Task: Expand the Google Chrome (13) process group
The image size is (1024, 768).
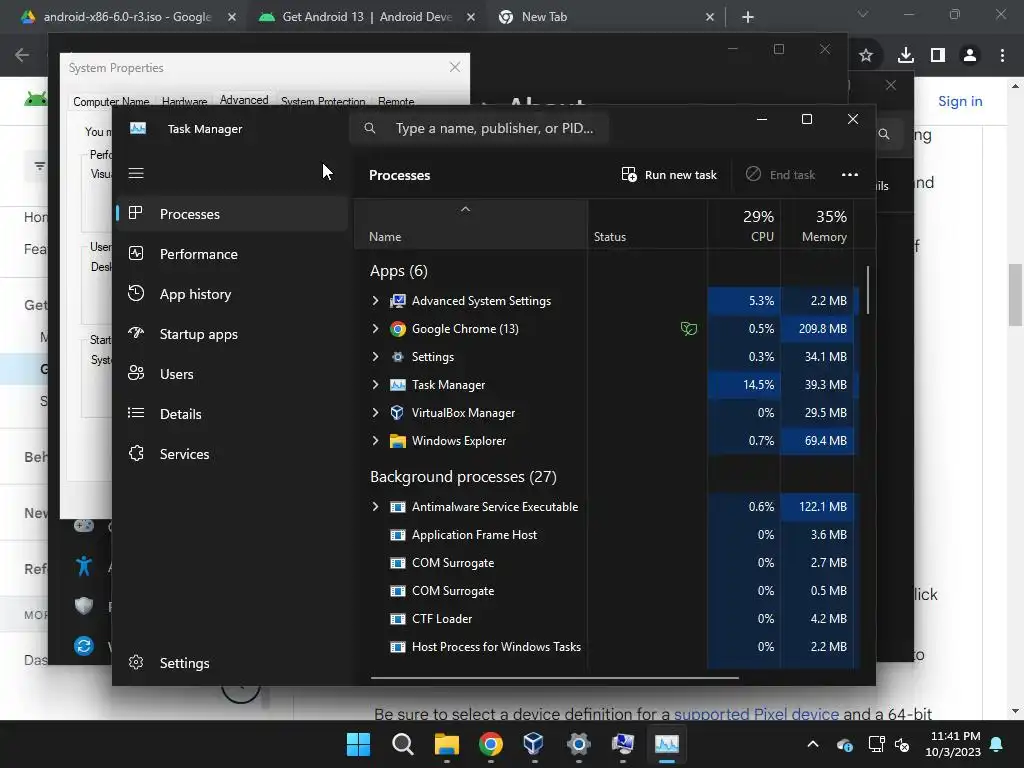Action: click(376, 328)
